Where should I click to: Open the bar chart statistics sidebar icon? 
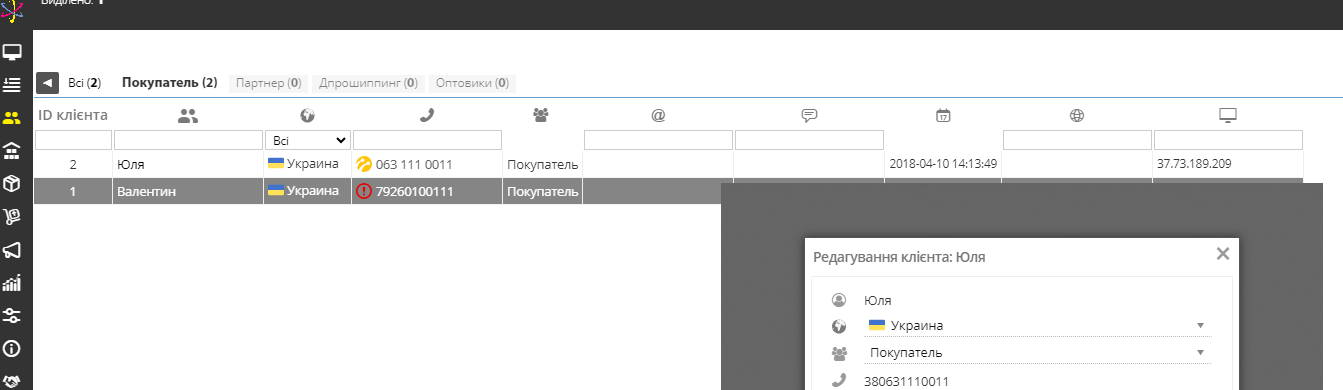coord(12,283)
